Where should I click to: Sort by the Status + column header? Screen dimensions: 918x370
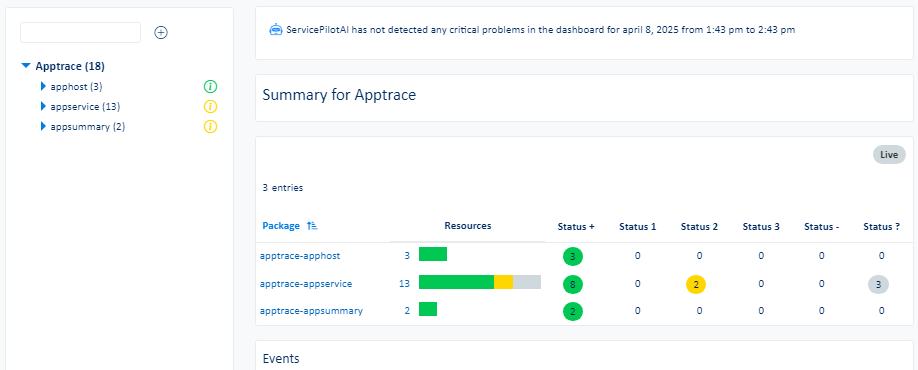pyautogui.click(x=576, y=227)
